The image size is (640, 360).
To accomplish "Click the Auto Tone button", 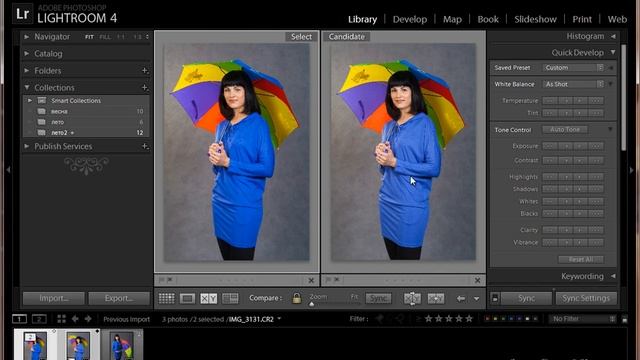I will [565, 129].
